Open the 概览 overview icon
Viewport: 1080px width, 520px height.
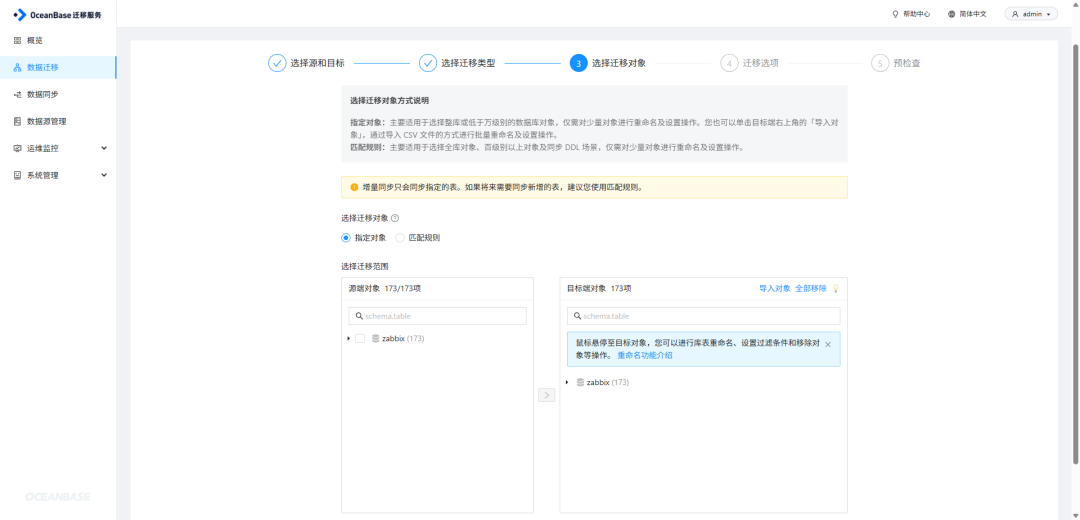coord(18,41)
